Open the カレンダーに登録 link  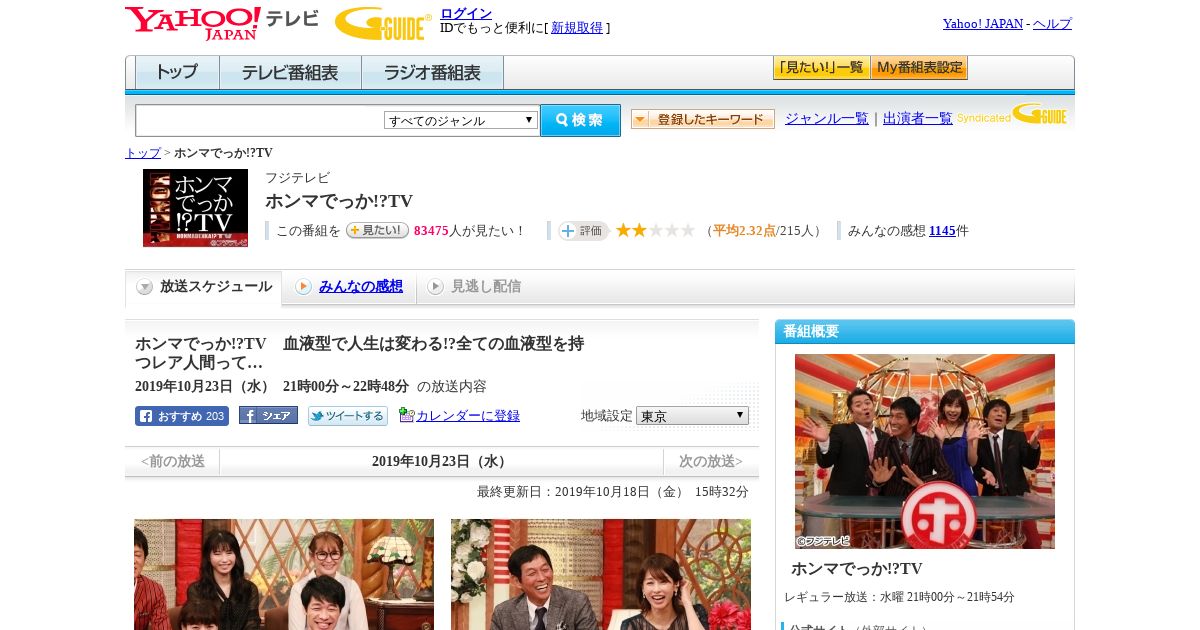(x=468, y=416)
